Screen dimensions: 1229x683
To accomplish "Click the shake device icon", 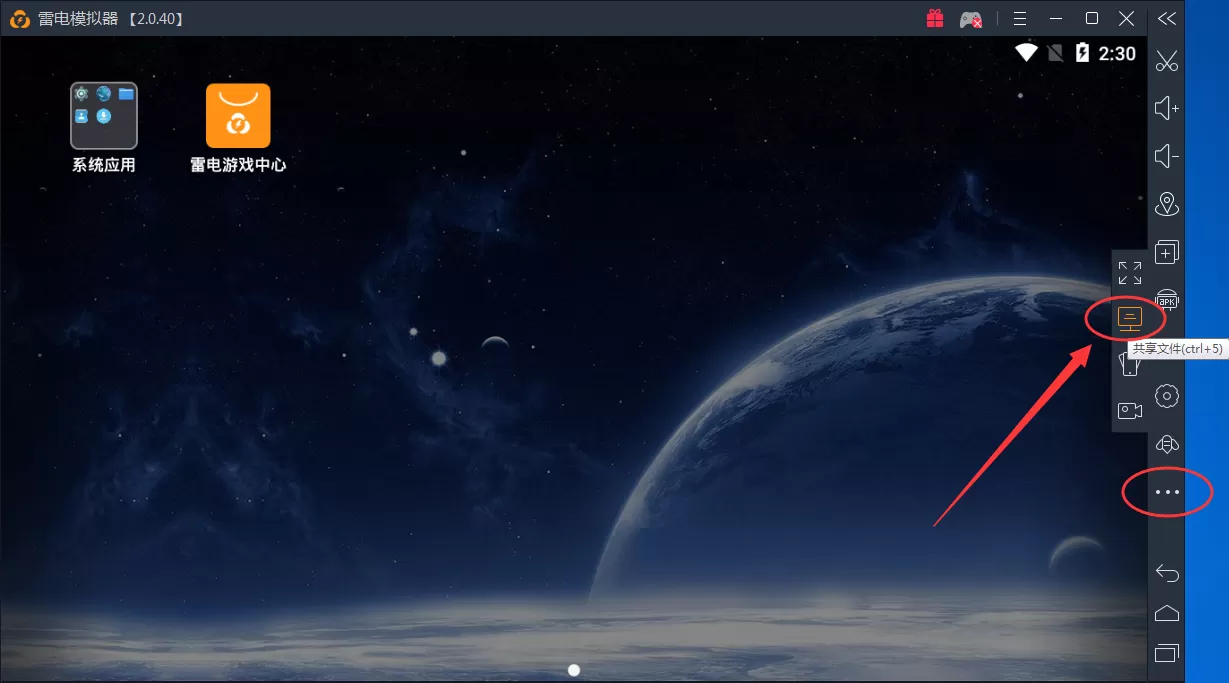I will 1130,364.
